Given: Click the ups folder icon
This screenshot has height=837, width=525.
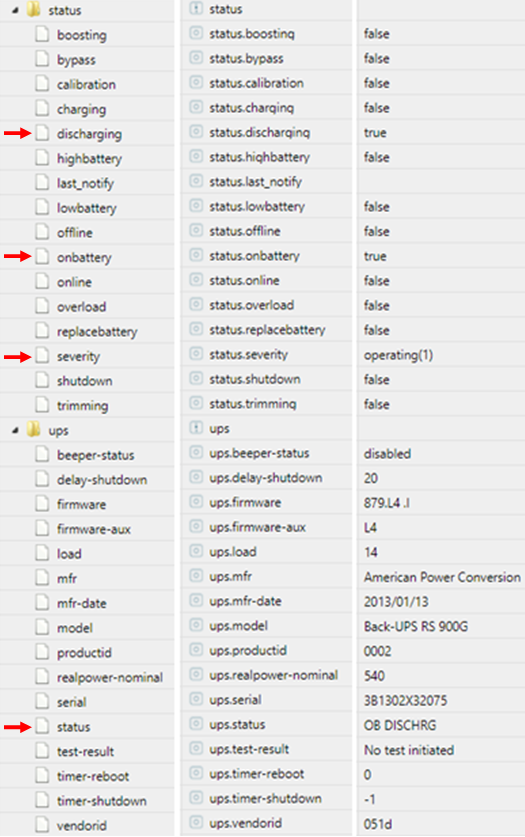Looking at the screenshot, I should (x=34, y=429).
